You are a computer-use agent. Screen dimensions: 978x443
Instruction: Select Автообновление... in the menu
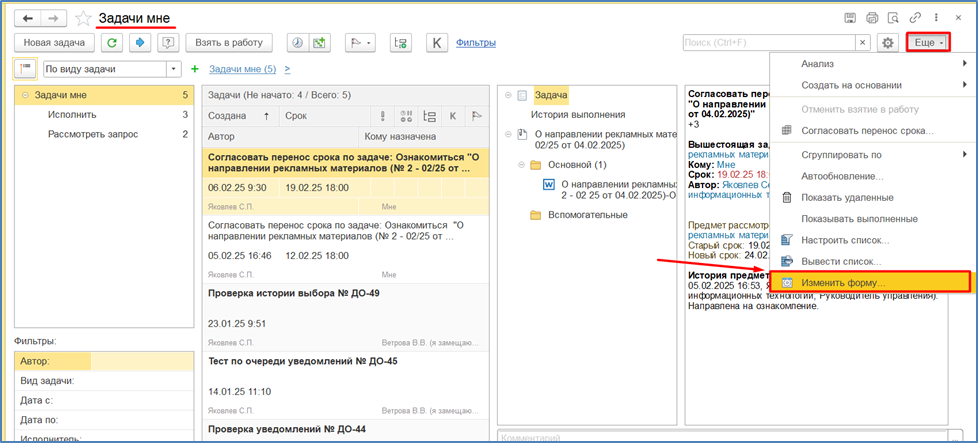click(x=873, y=177)
